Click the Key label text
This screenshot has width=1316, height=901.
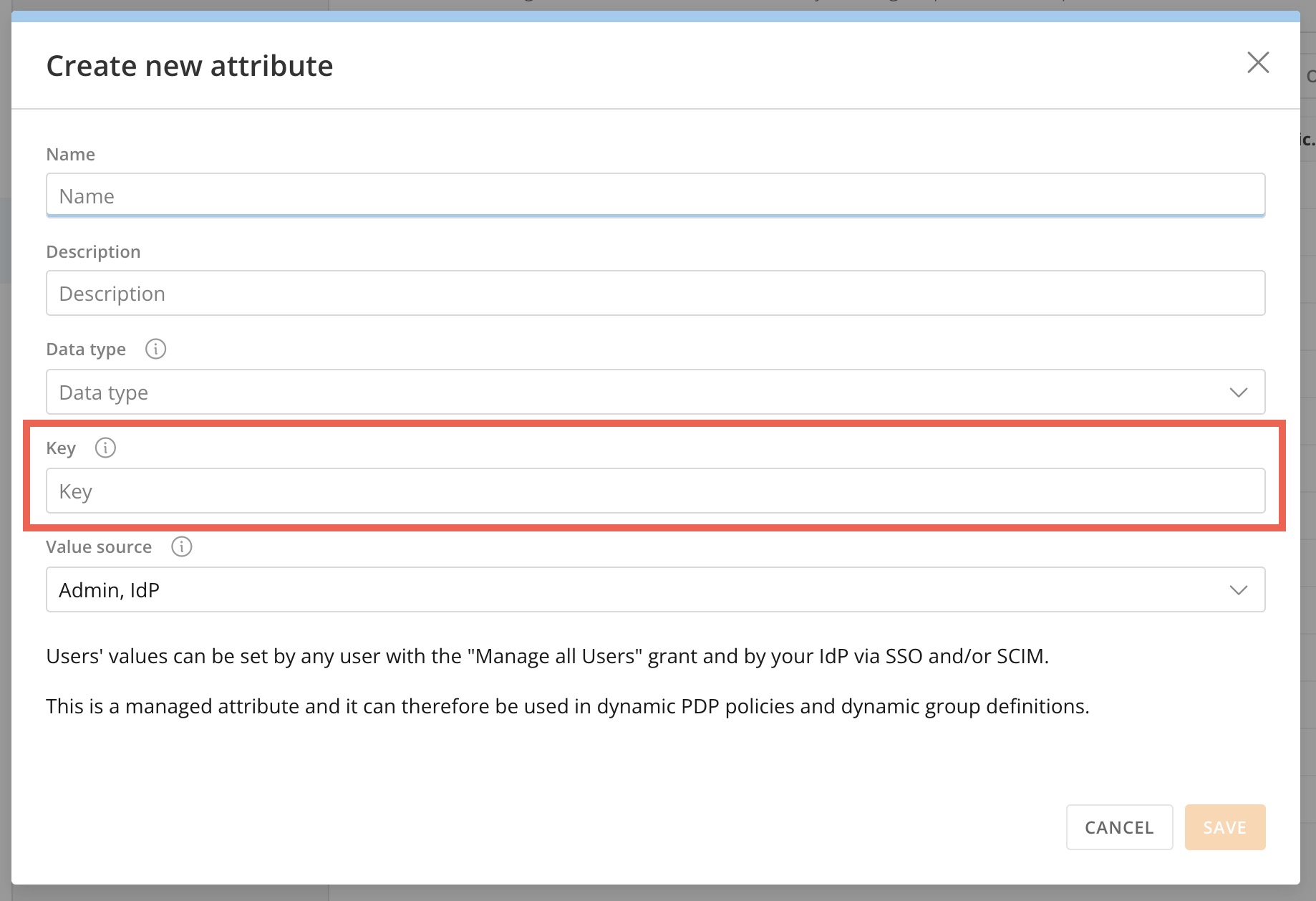click(x=61, y=448)
